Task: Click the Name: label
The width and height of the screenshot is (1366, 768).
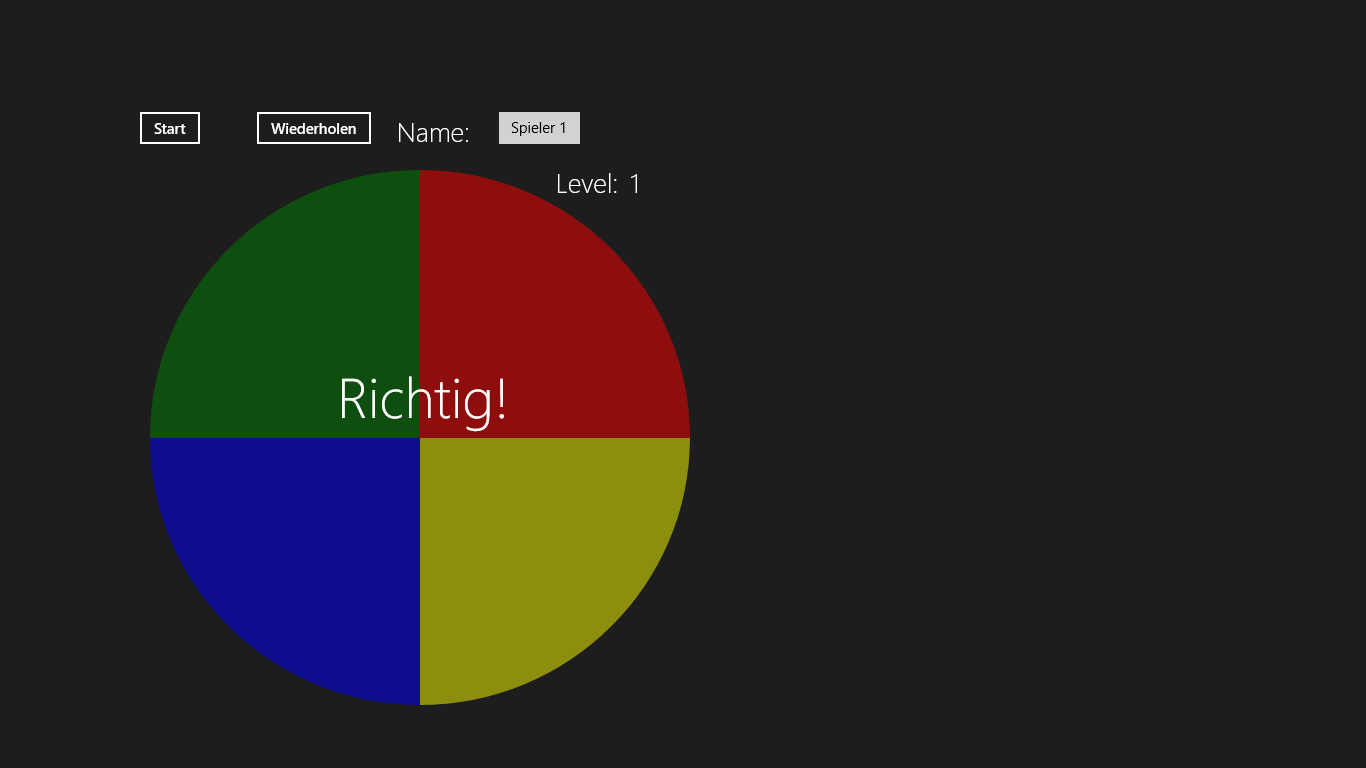Action: [433, 133]
